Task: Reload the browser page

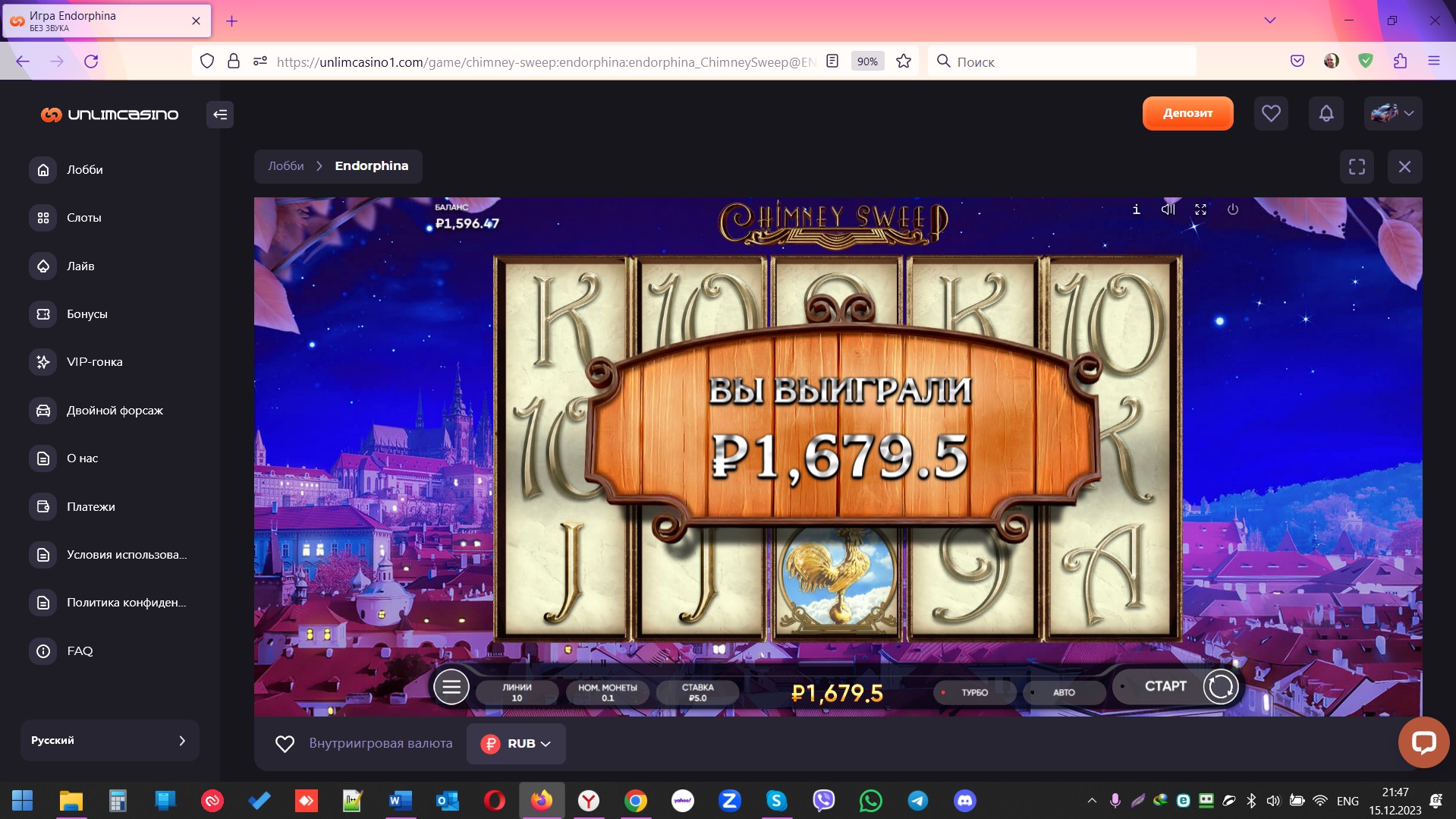Action: point(91,61)
